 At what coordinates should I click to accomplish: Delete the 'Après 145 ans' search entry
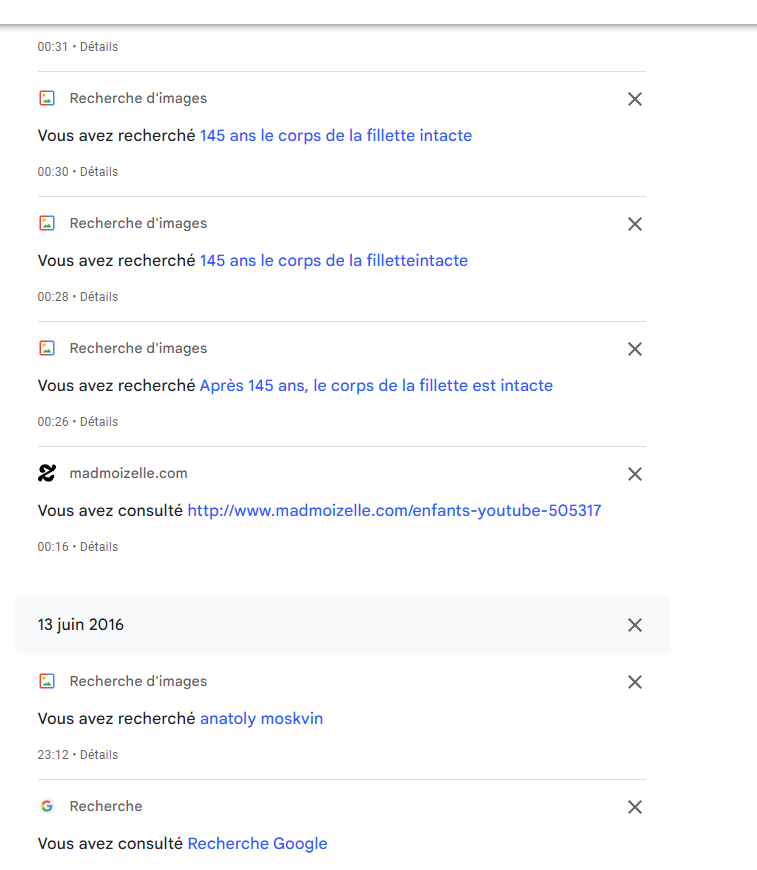[x=634, y=349]
